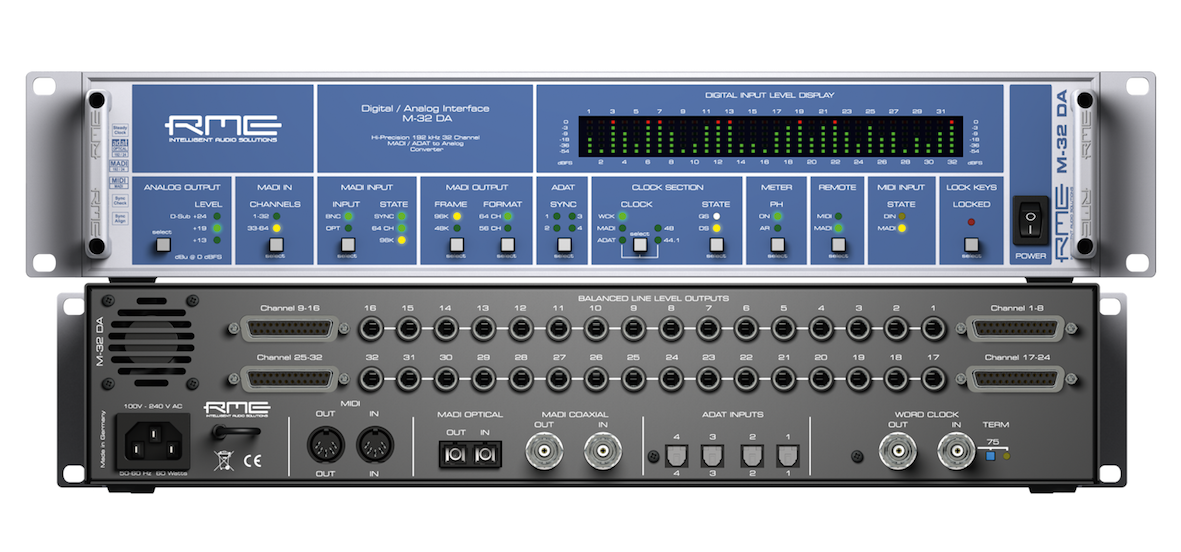Click the 'BALANCED LINE LEVEL OUTPUTS' label
The height and width of the screenshot is (552, 1181).
coord(652,299)
